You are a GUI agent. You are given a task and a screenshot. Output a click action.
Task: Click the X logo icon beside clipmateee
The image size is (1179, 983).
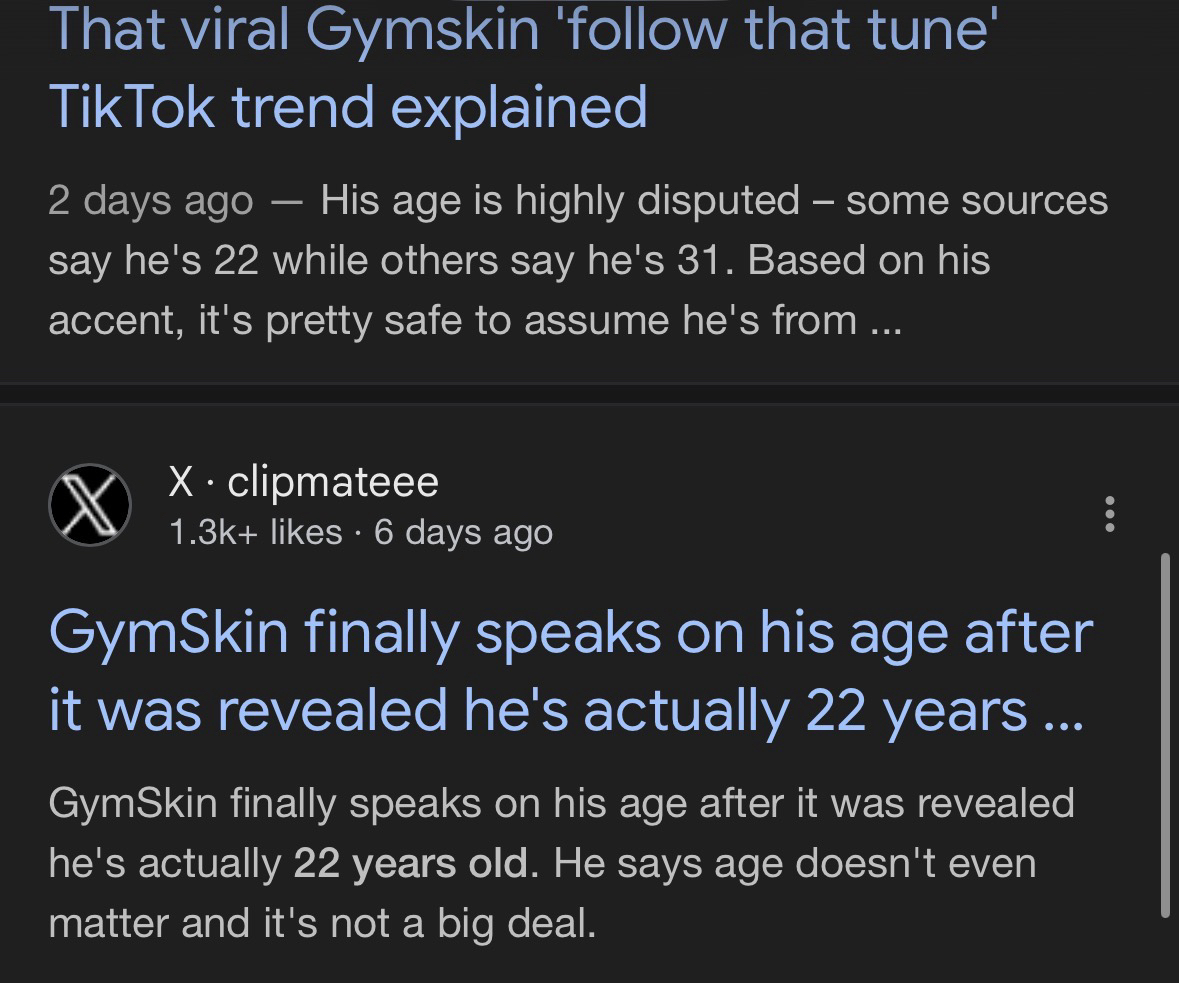coord(90,505)
